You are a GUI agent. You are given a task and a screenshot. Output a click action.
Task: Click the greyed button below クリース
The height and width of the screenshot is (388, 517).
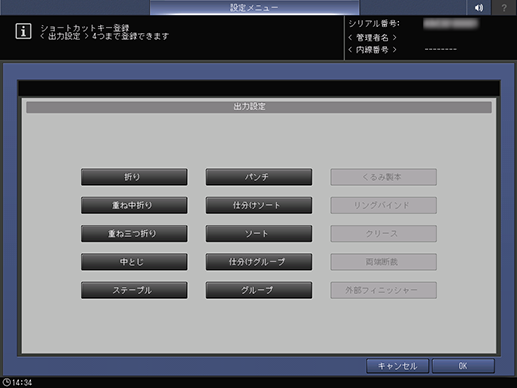coord(383,262)
